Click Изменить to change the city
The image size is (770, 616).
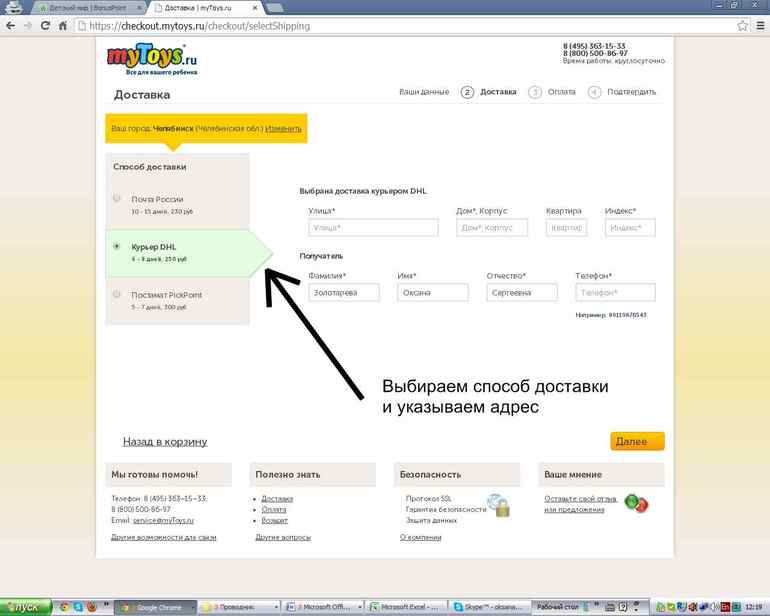pos(283,129)
